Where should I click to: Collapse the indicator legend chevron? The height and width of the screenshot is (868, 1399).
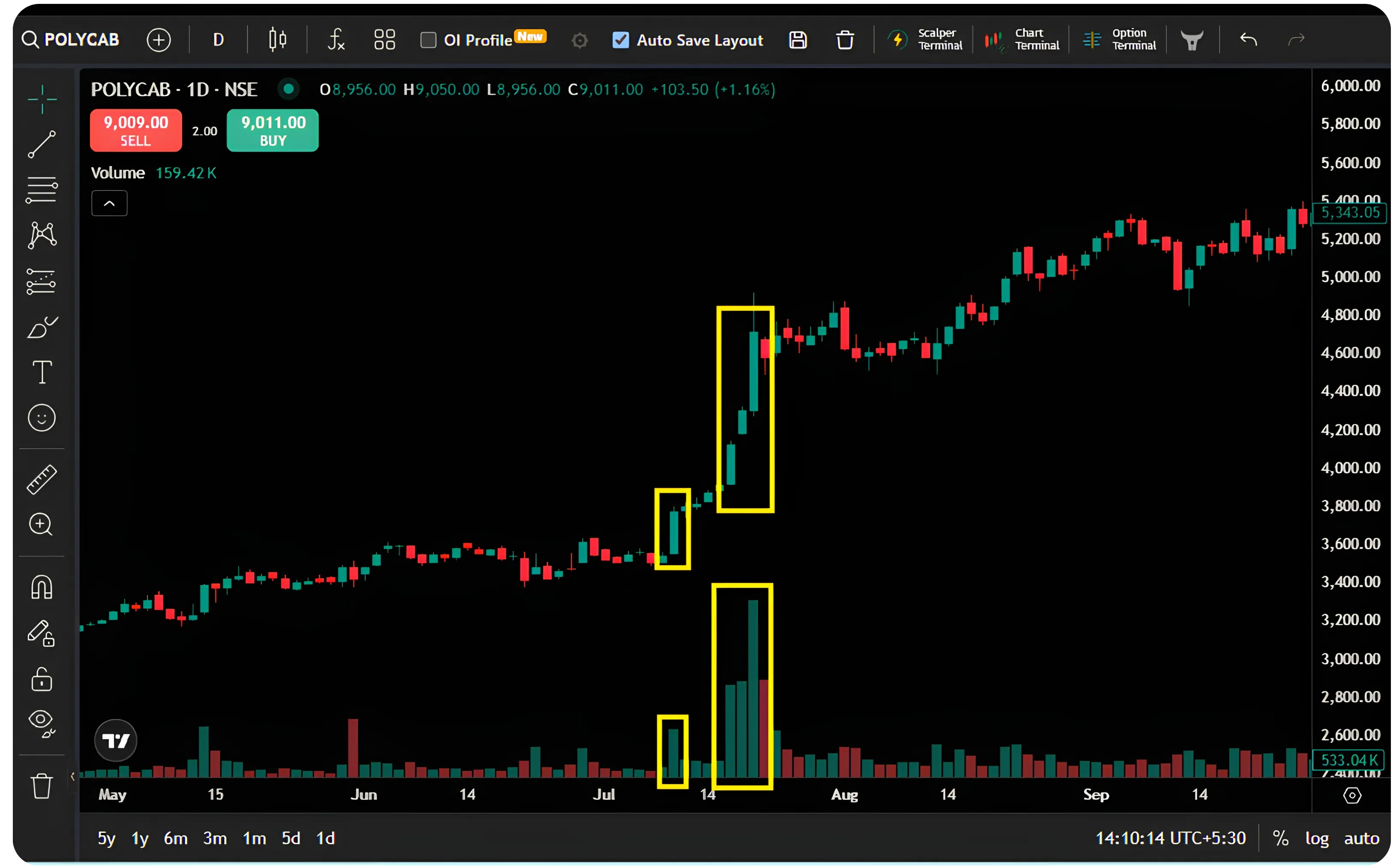pos(109,203)
